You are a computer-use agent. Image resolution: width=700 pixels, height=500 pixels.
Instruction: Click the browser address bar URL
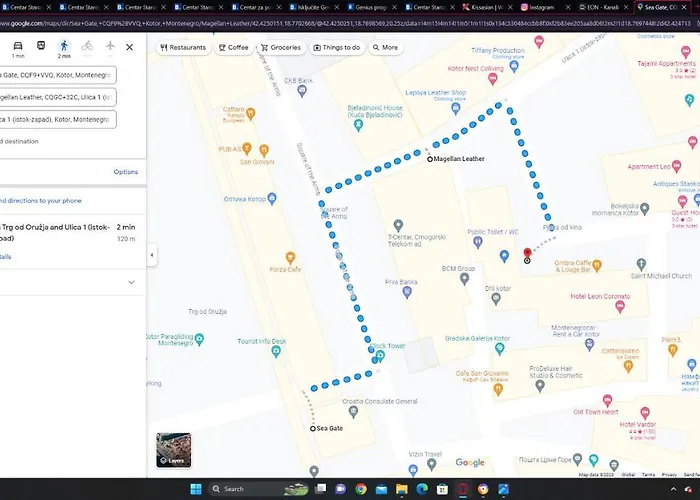pos(345,23)
